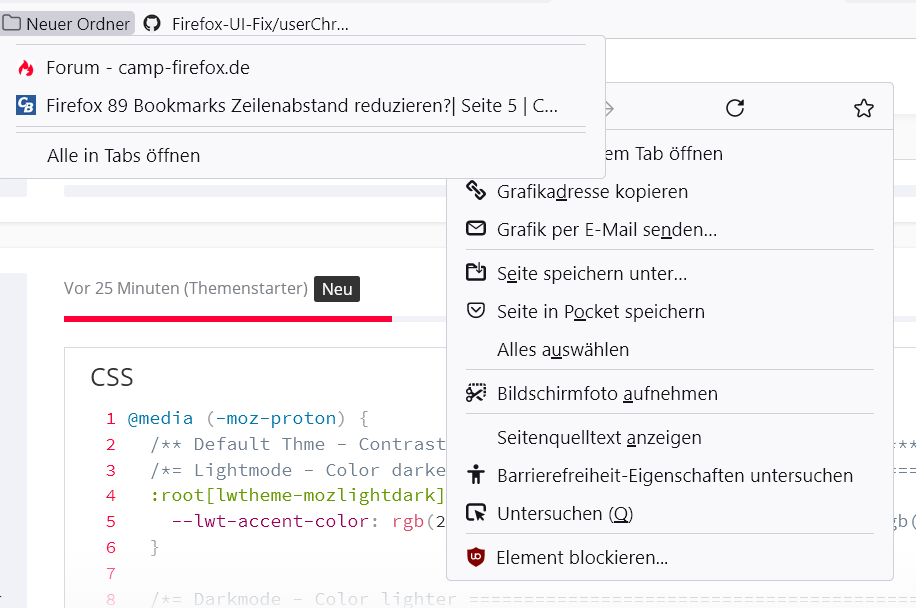The height and width of the screenshot is (608, 916).
Task: Click the email envelope icon
Action: 476,229
